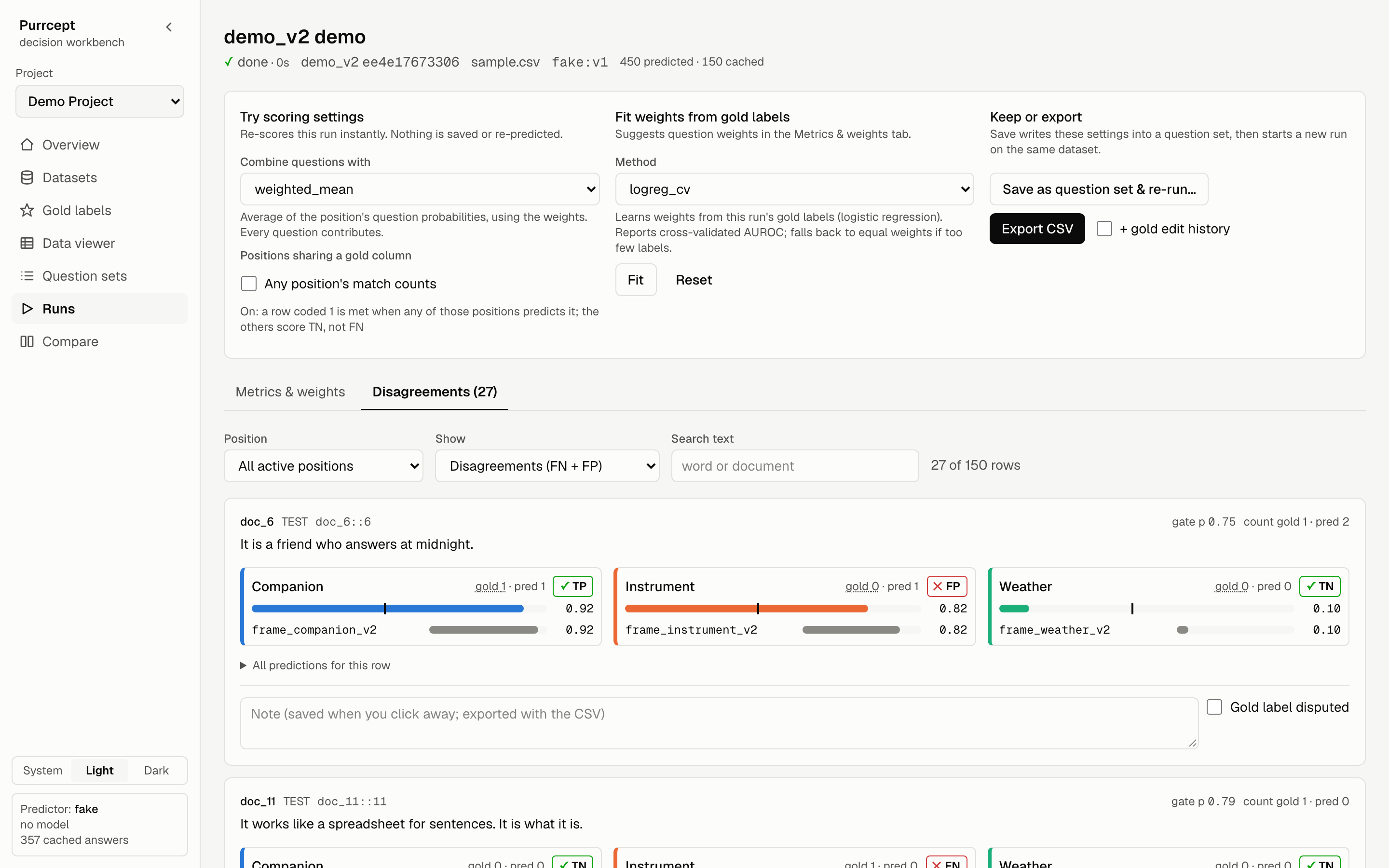
Task: Switch theme to Dark
Action: coord(156,771)
